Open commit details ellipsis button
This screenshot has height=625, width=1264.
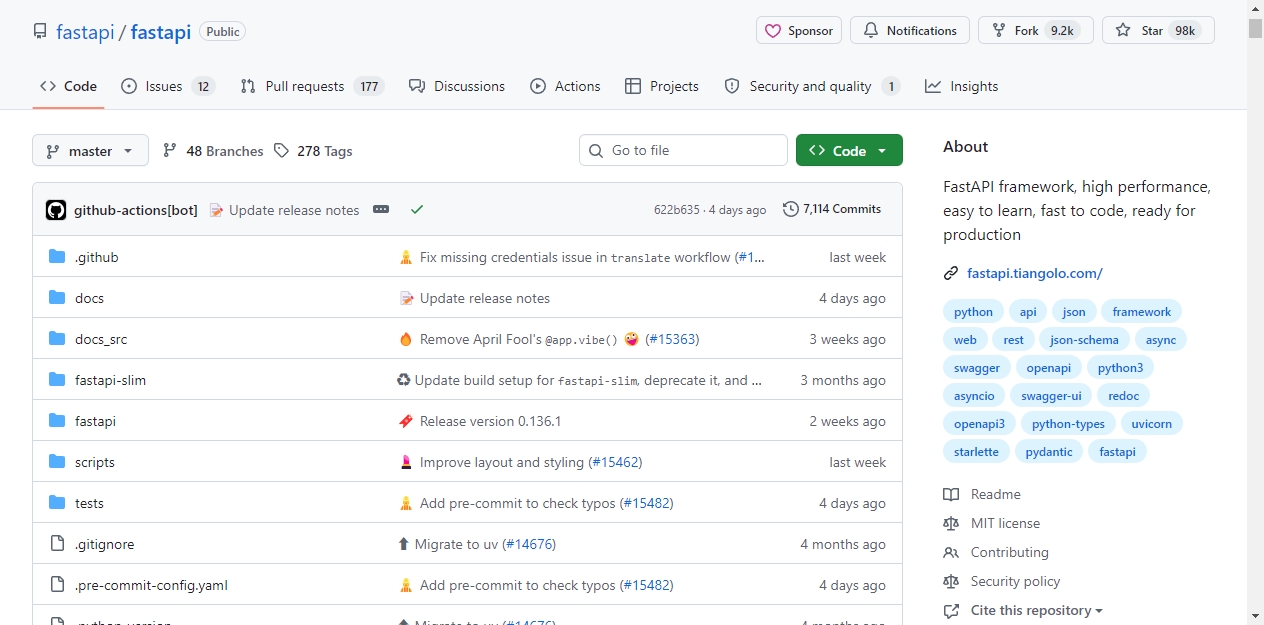coord(381,210)
